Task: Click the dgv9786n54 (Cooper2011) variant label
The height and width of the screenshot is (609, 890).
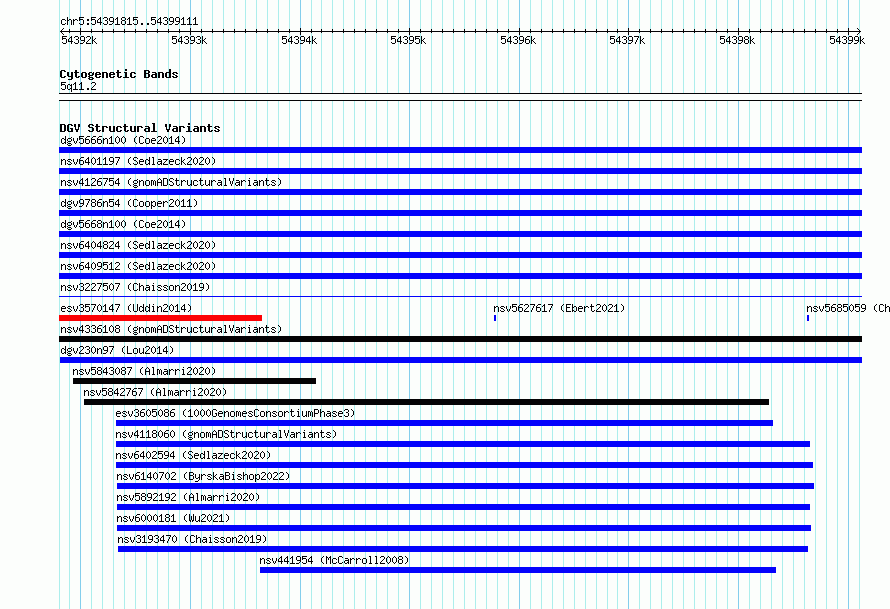Action: (129, 203)
